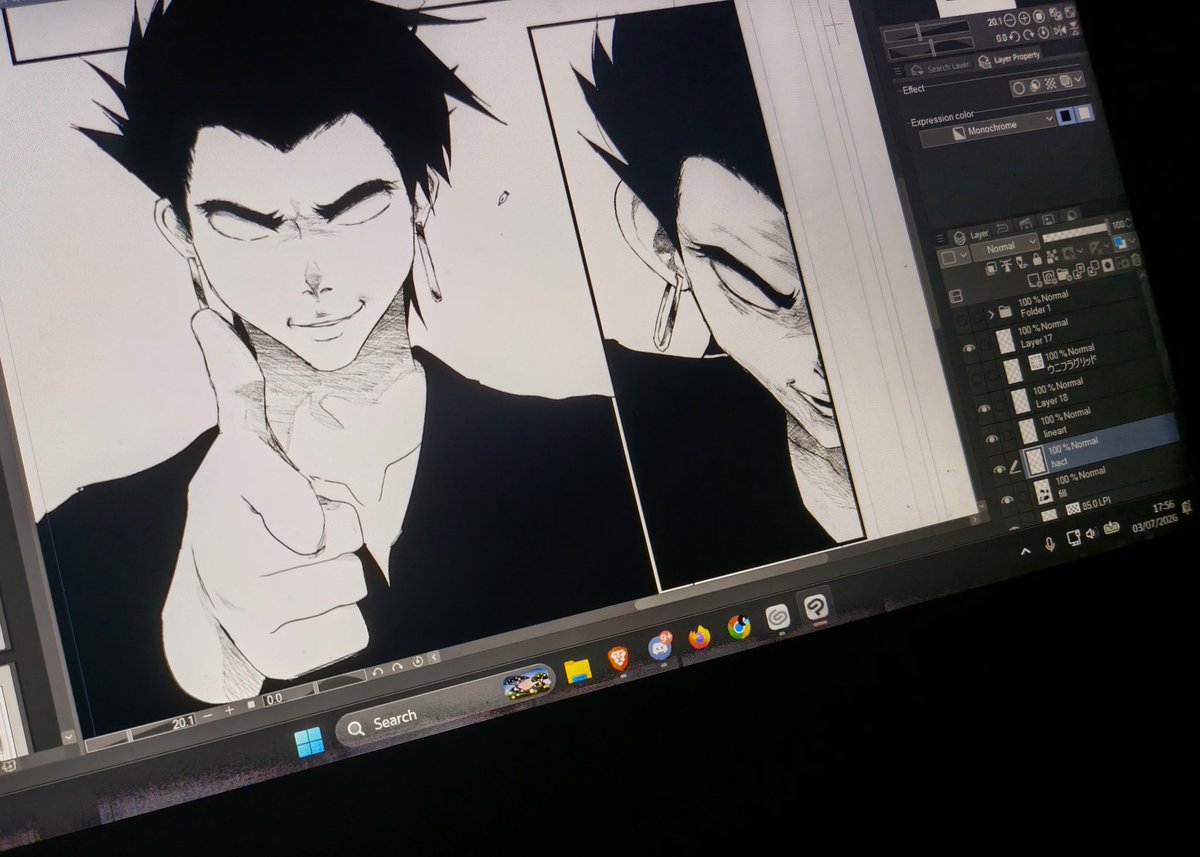This screenshot has width=1200, height=857.
Task: Open File Explorer from the taskbar
Action: 577,670
